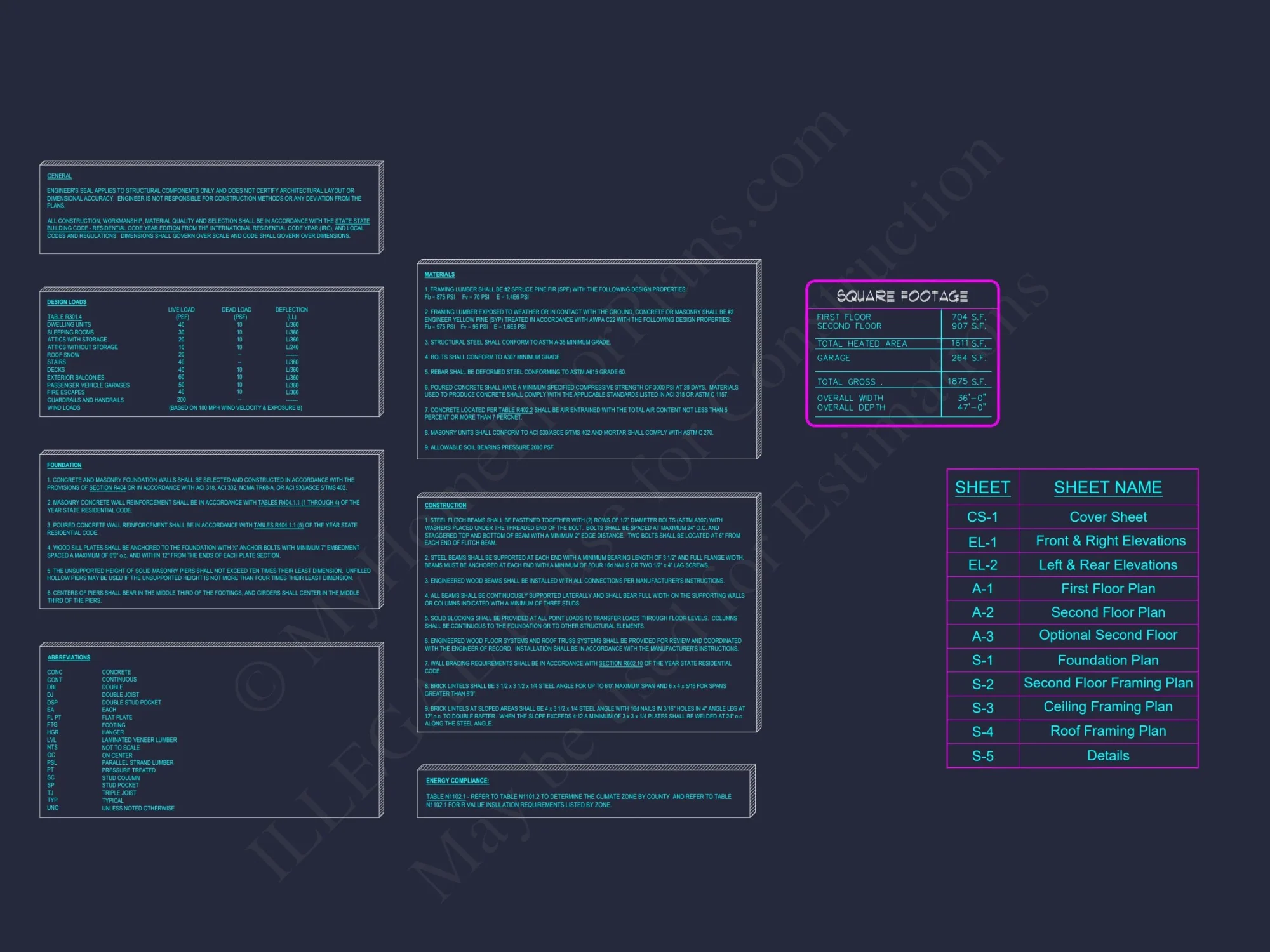This screenshot has height=952, width=1270.
Task: Select the TOTAL HEATED AREA row
Action: (862, 343)
